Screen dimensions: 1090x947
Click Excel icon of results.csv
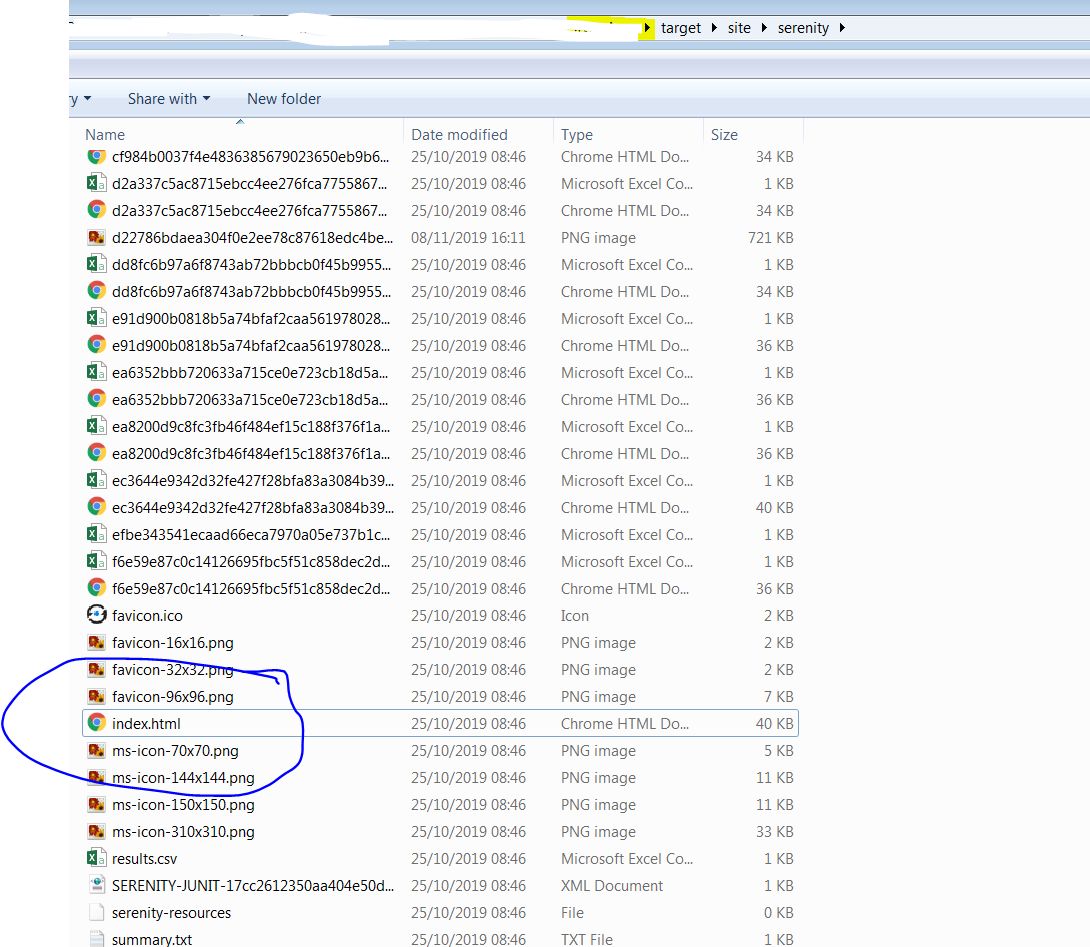[x=97, y=859]
